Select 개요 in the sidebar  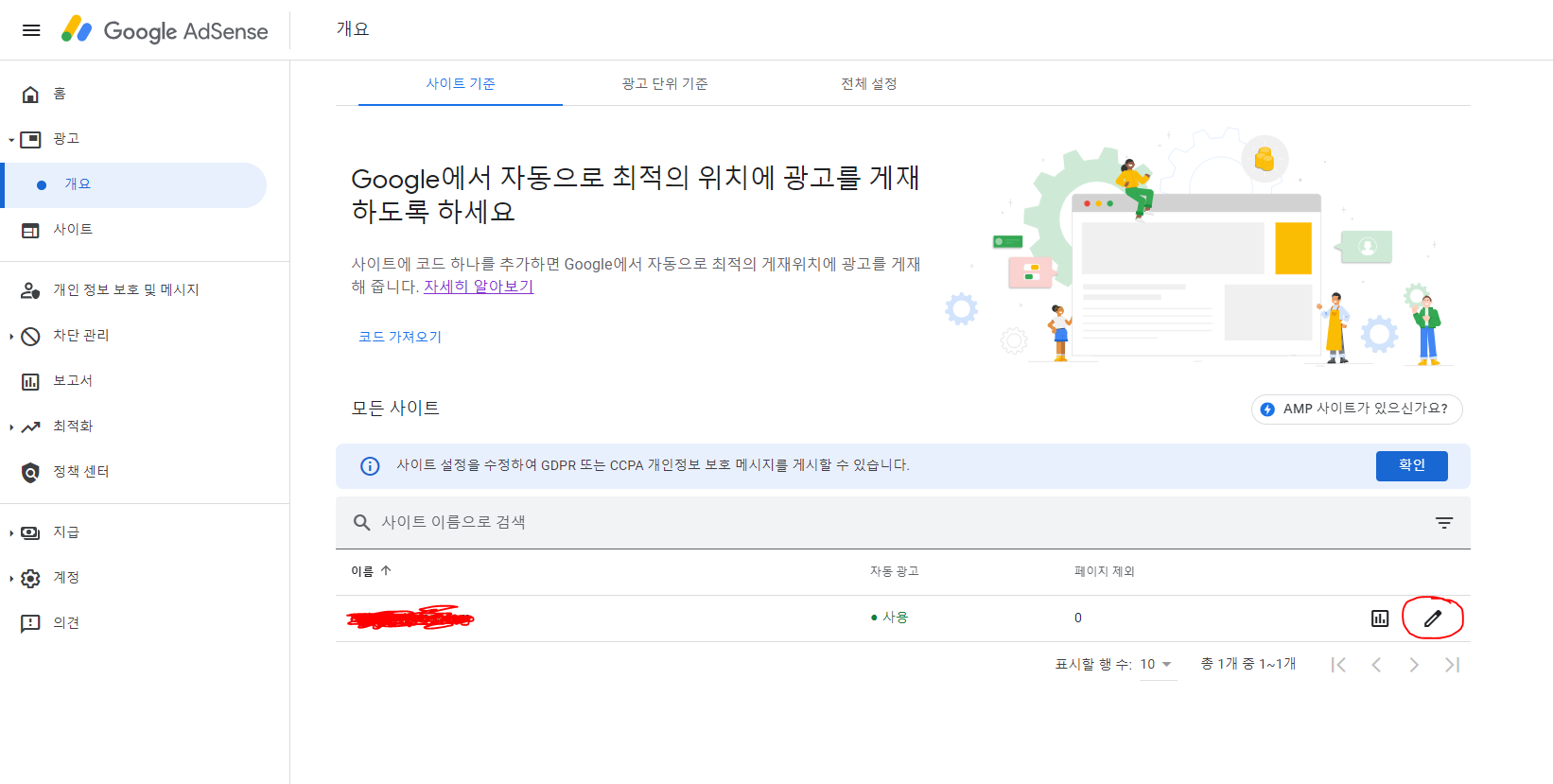[135, 184]
